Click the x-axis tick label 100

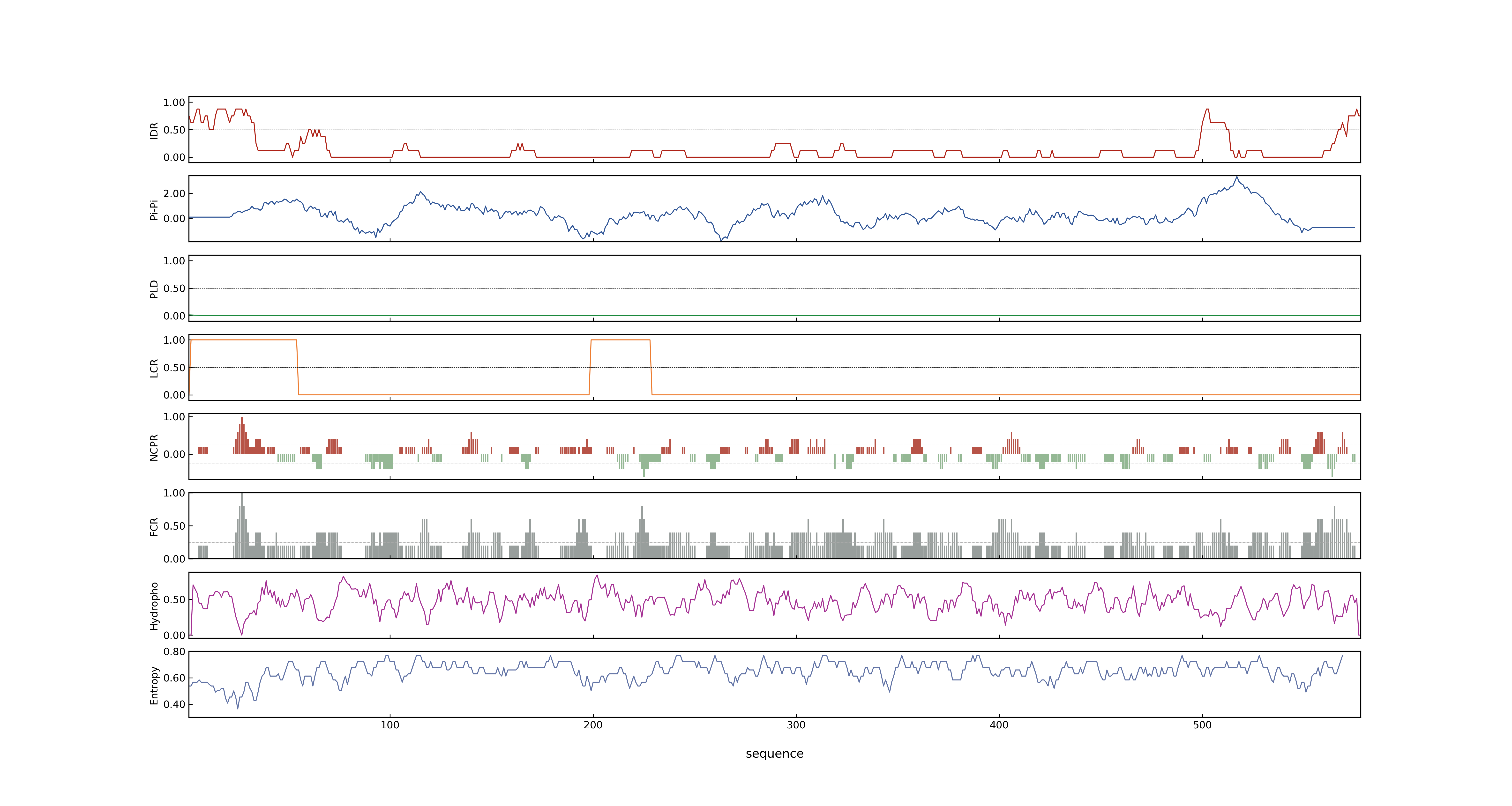(x=390, y=725)
